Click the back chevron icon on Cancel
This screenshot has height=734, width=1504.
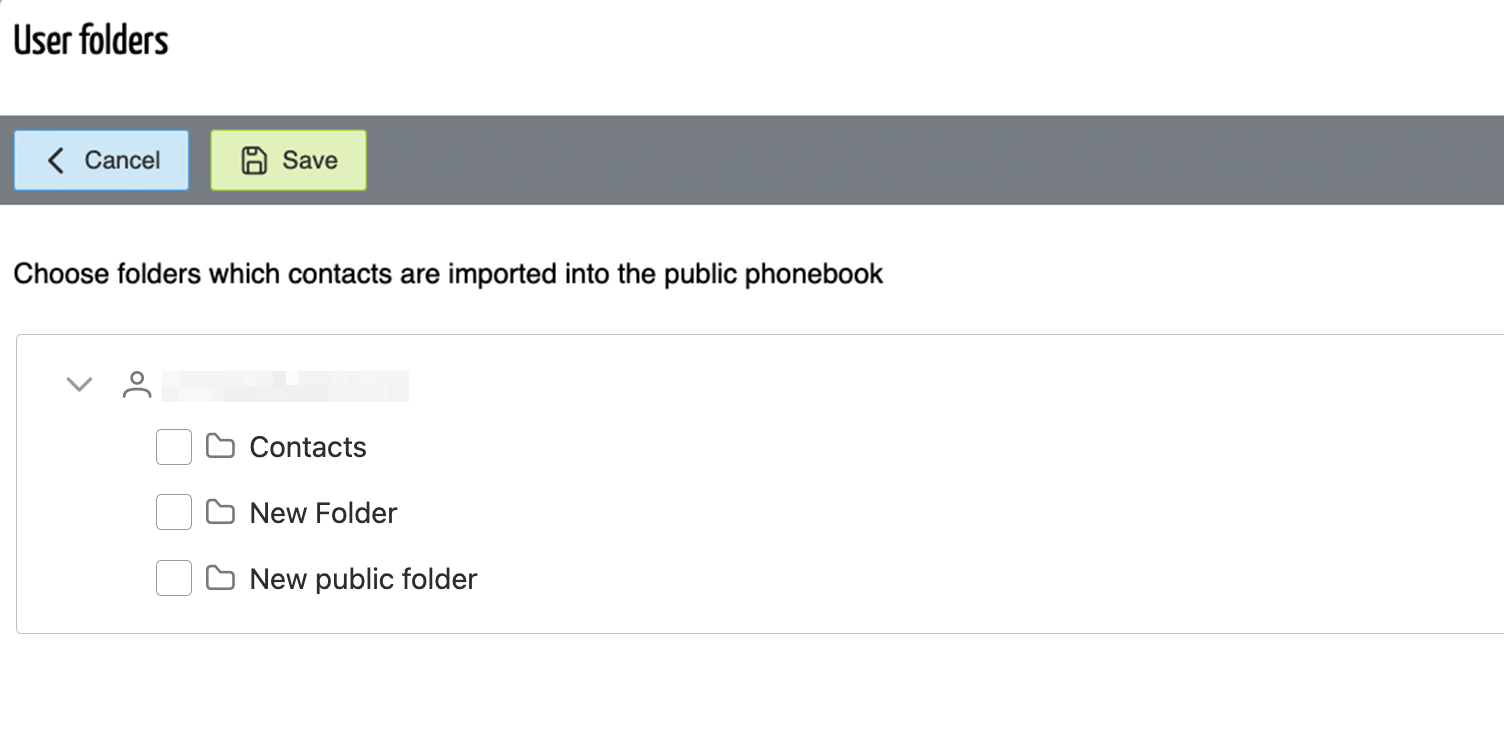56,160
